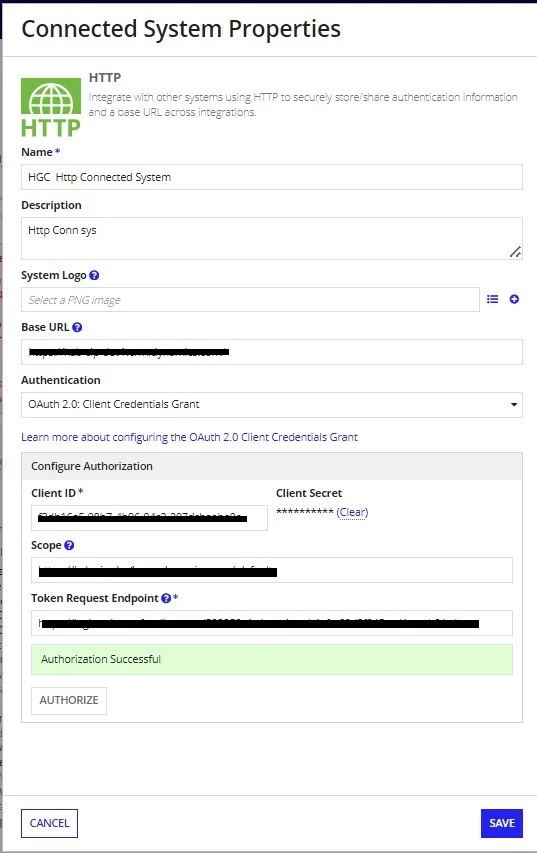Open the System Logo browse list icon
Screen dimensions: 537x853
(492, 299)
